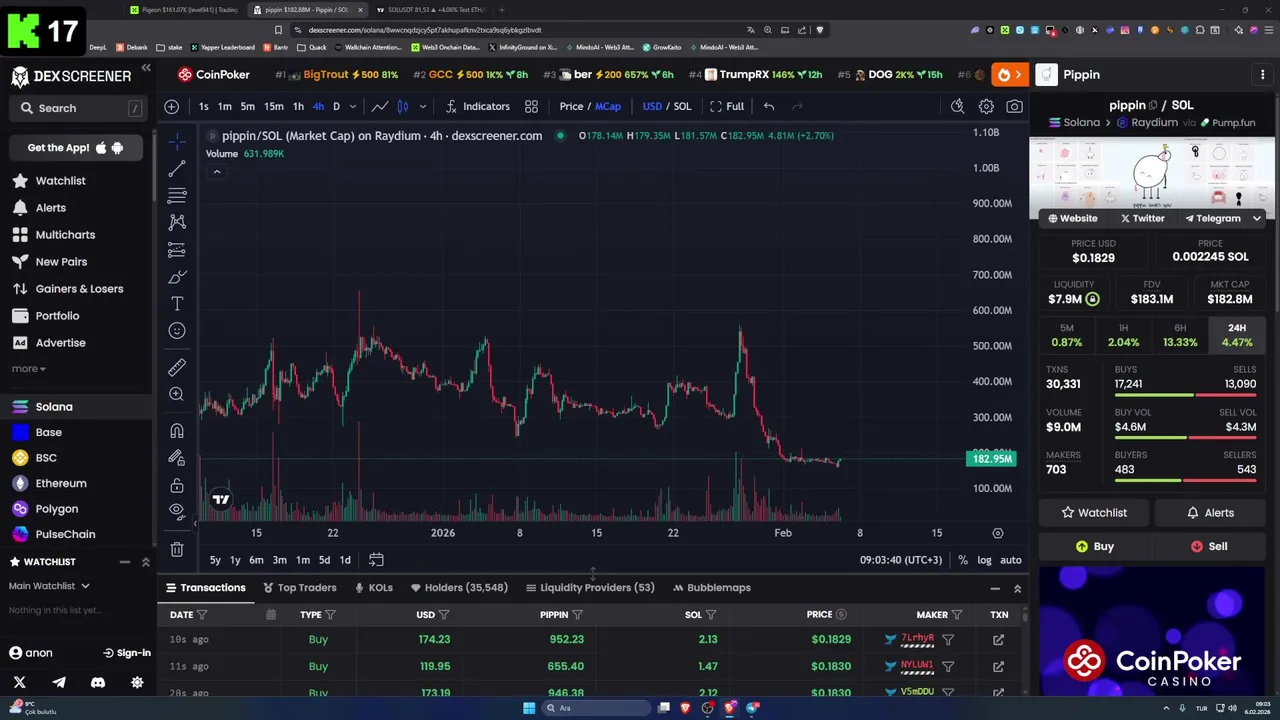Filter transactions by MAKER column

[957, 615]
